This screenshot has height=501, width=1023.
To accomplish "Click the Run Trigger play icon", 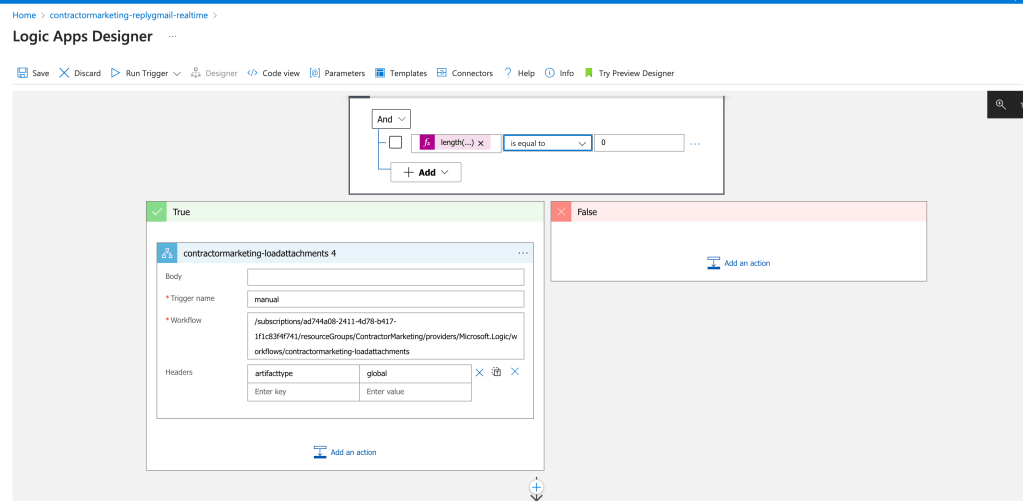I will tap(115, 73).
